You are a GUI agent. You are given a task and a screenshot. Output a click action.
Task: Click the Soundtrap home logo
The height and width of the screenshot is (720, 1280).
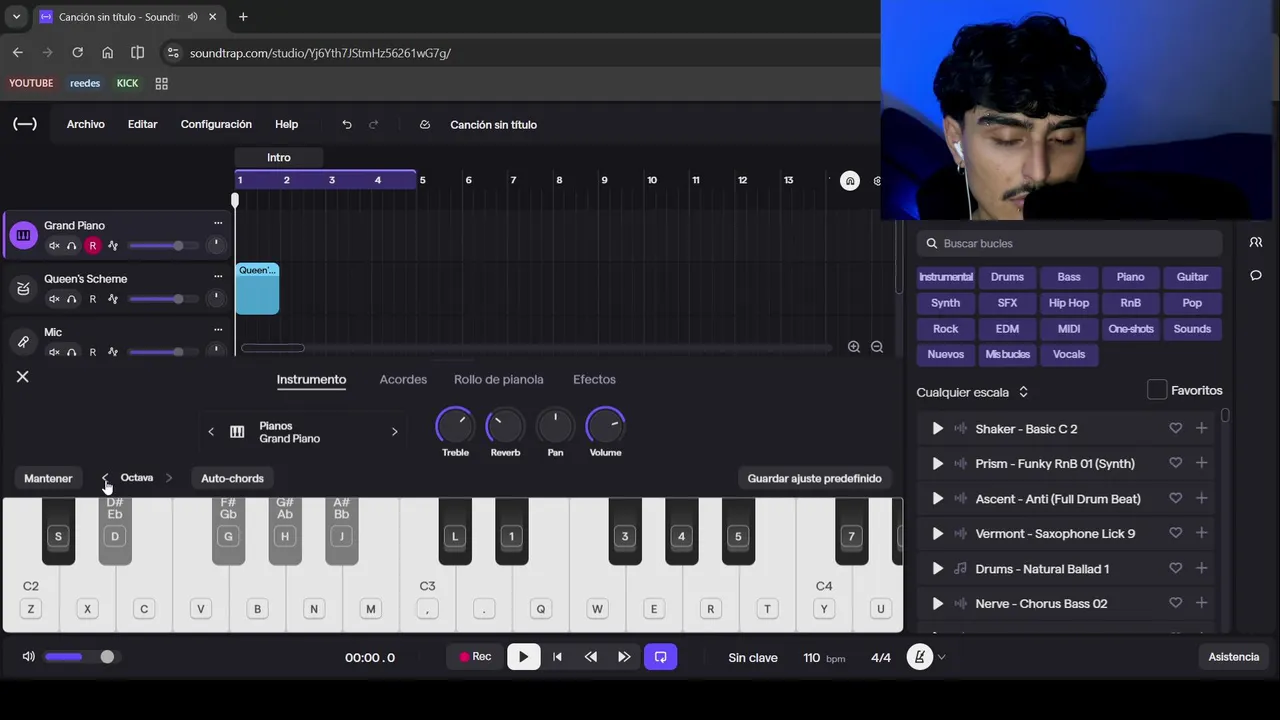point(25,124)
